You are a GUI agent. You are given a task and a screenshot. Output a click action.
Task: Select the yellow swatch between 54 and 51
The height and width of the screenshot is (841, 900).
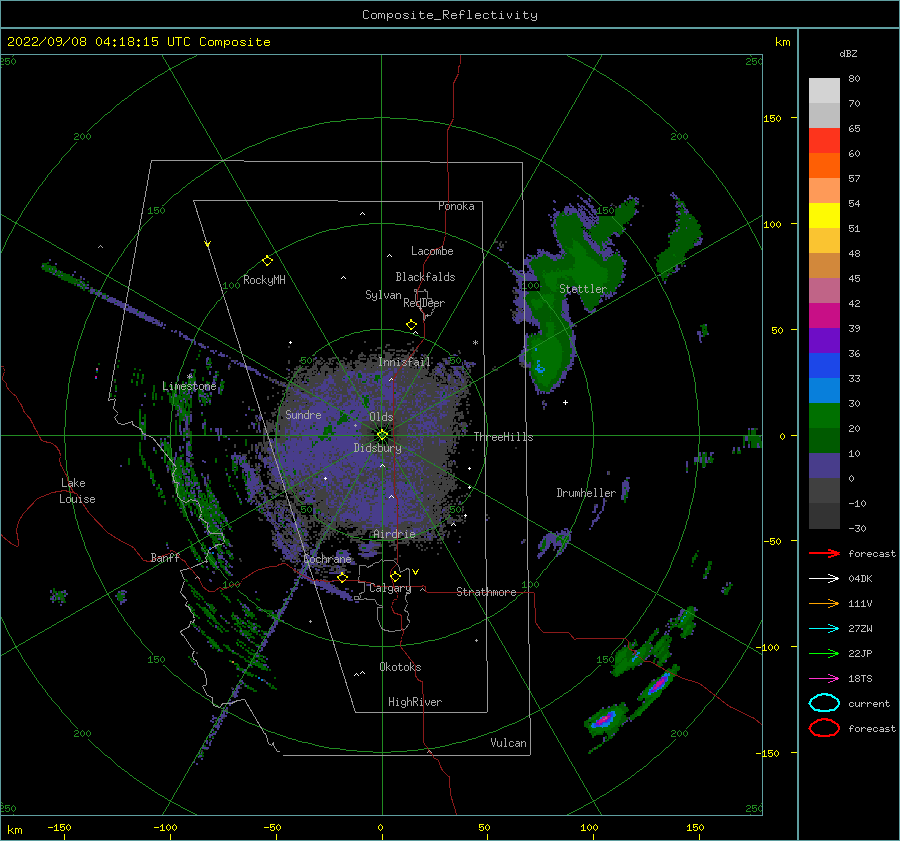click(x=824, y=215)
